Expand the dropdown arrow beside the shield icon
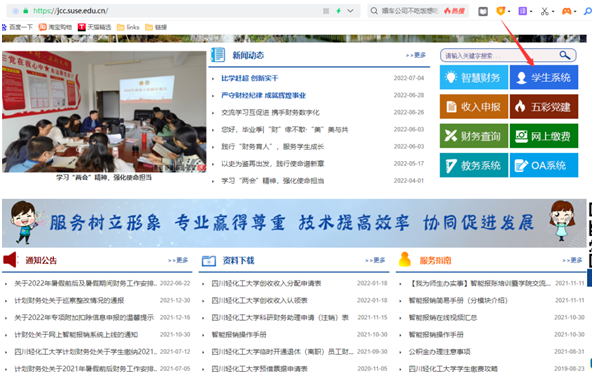The image size is (594, 383). pyautogui.click(x=509, y=11)
